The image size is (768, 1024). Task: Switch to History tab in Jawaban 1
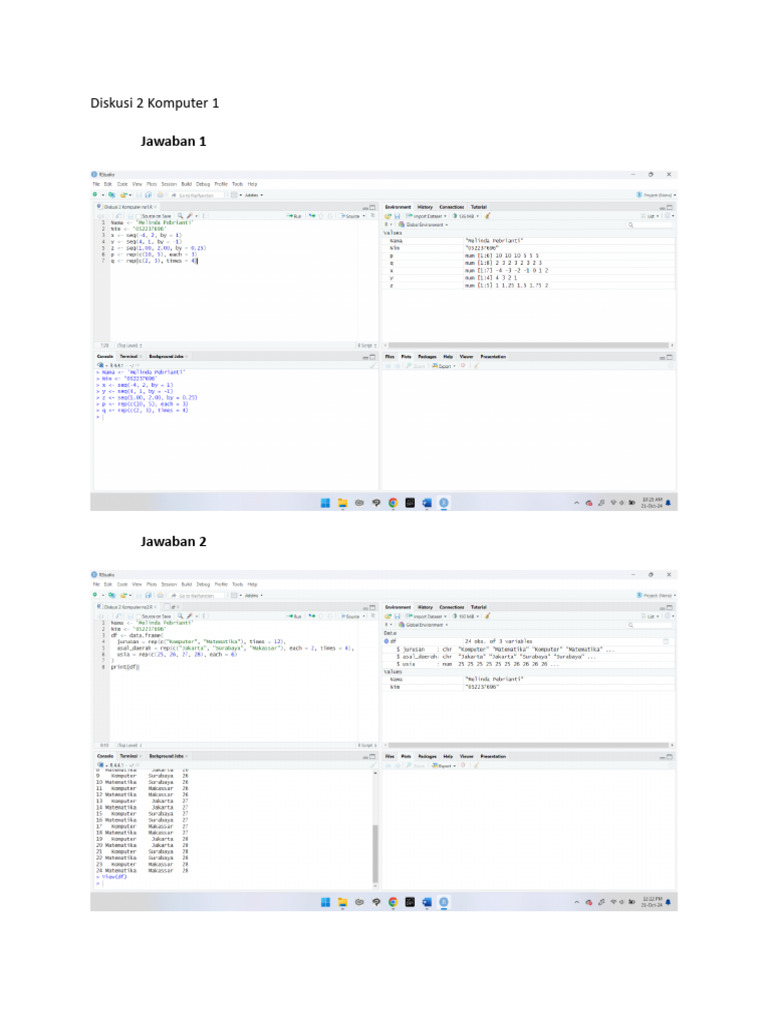(x=425, y=207)
